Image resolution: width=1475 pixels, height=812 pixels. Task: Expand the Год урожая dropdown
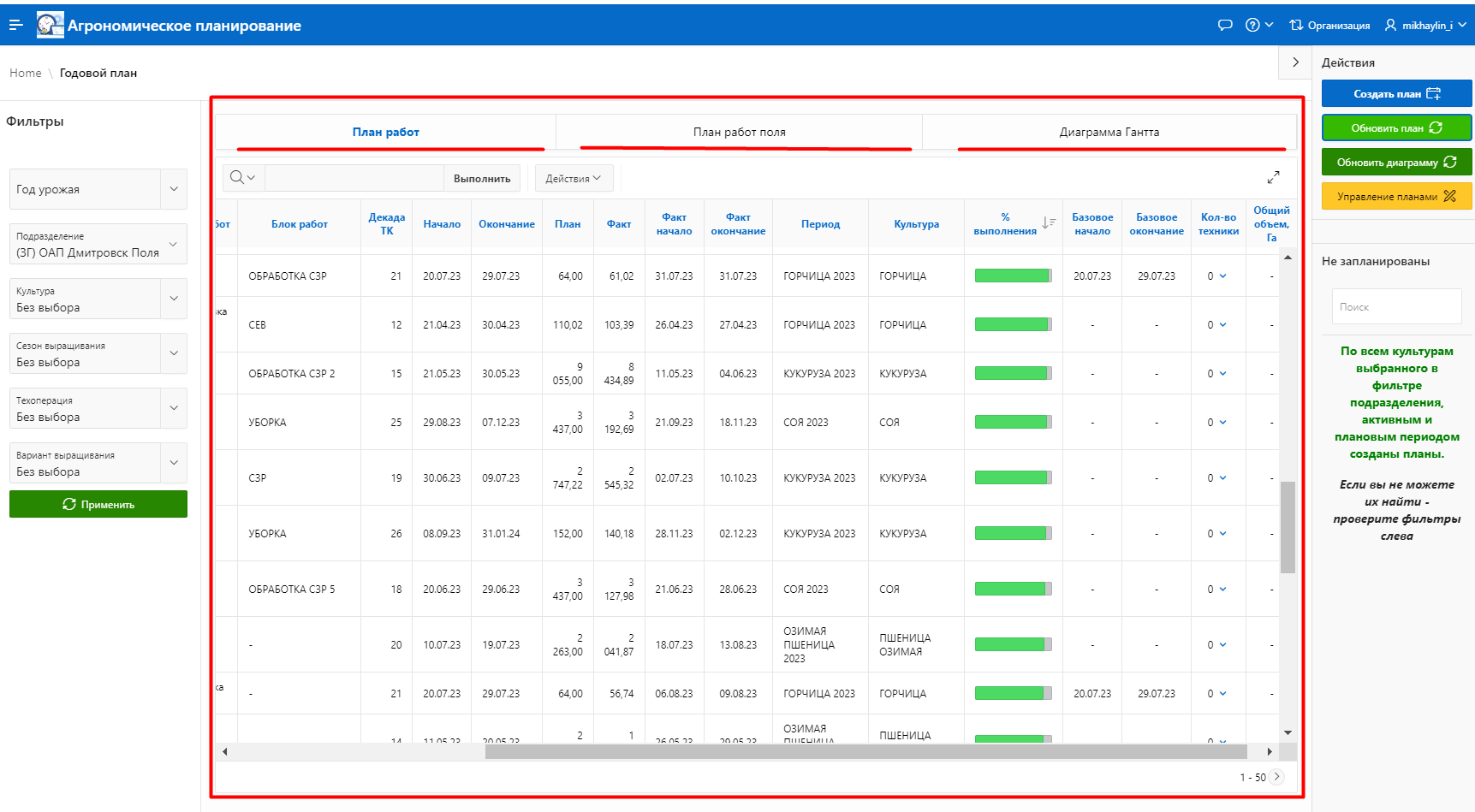(174, 189)
